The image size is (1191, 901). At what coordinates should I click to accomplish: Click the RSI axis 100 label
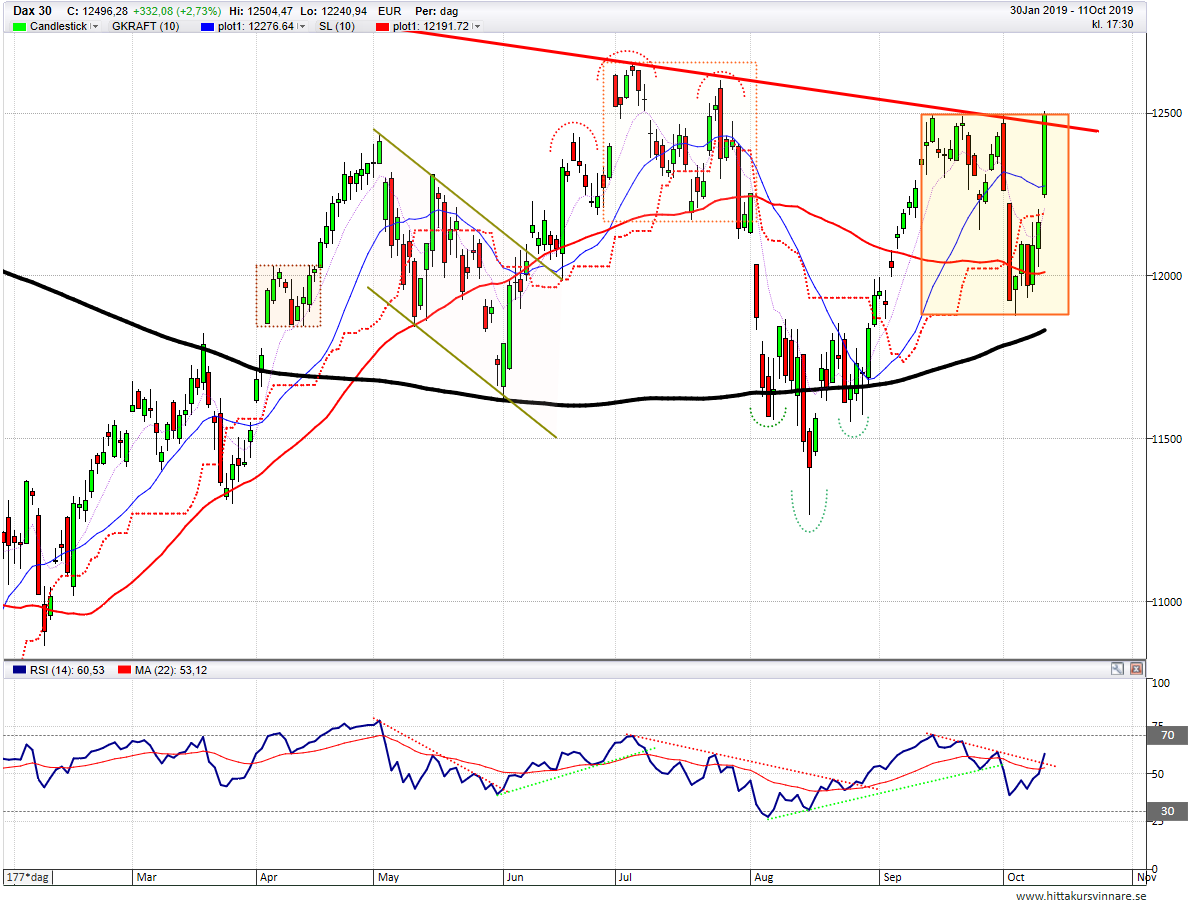[1161, 683]
